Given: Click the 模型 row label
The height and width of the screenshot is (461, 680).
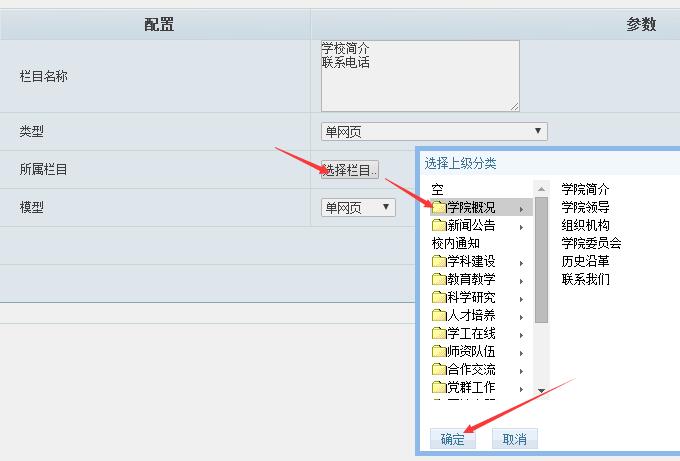Looking at the screenshot, I should (32, 207).
